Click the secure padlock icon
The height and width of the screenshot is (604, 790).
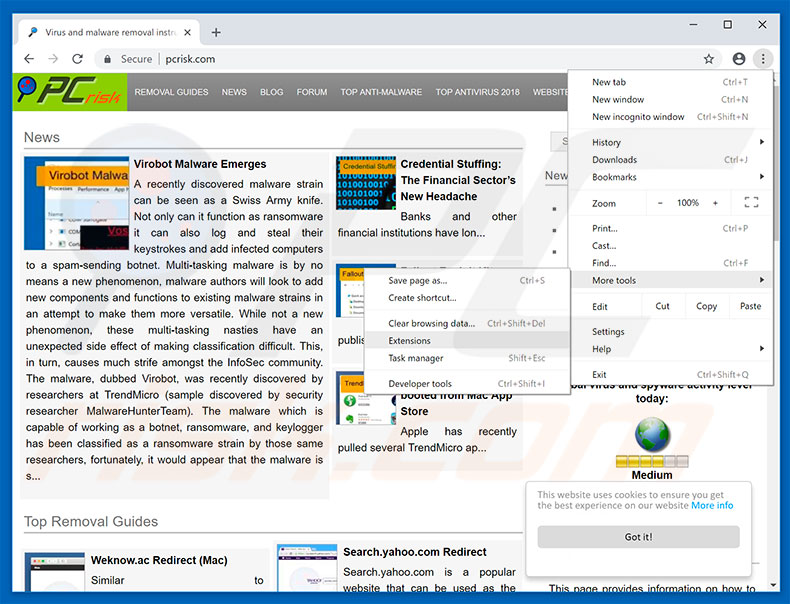point(107,59)
